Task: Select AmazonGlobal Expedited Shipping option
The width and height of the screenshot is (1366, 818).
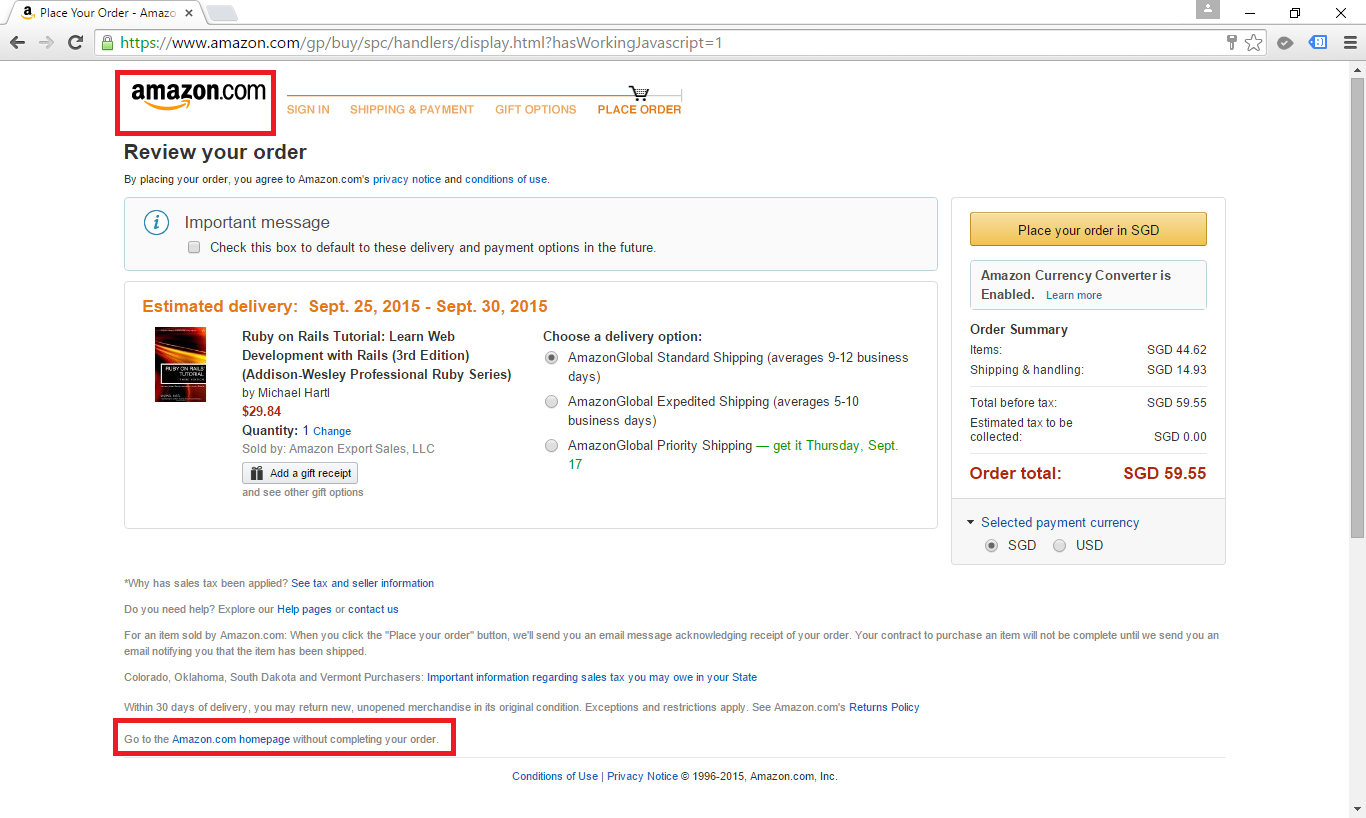Action: [x=551, y=402]
